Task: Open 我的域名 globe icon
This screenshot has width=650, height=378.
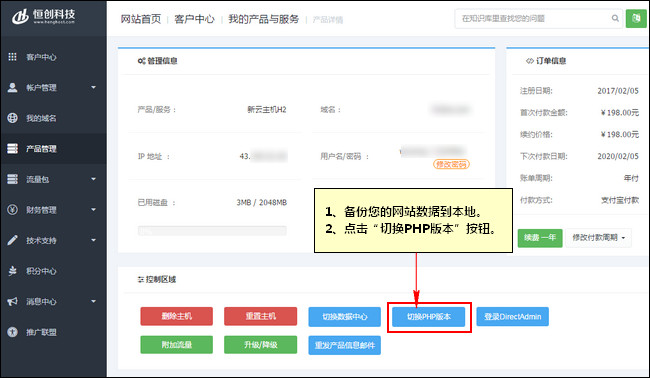Action: tap(12, 118)
